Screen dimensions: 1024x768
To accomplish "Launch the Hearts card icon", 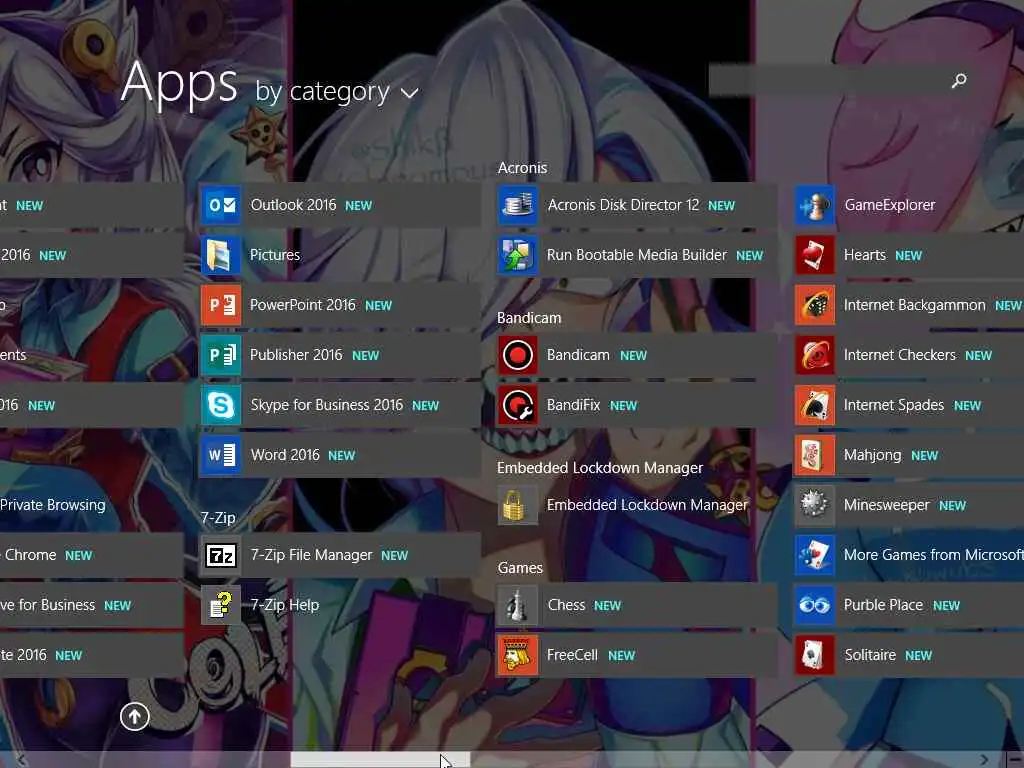I will tap(814, 255).
